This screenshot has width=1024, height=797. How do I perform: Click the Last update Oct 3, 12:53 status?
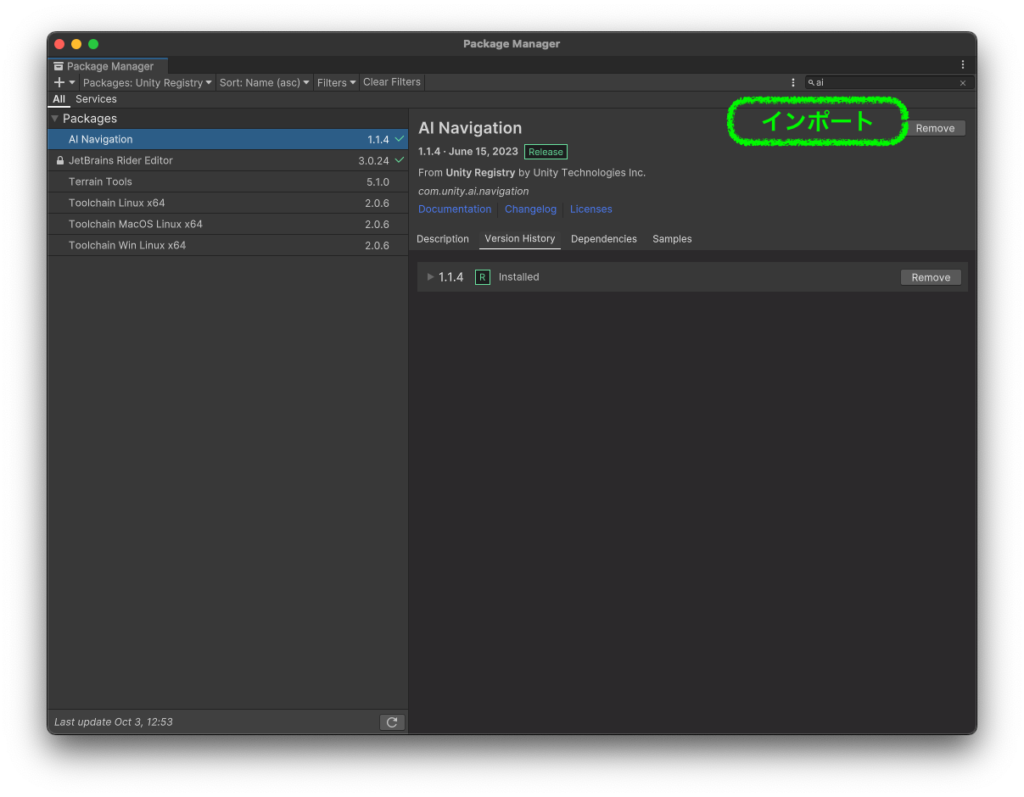tap(114, 722)
